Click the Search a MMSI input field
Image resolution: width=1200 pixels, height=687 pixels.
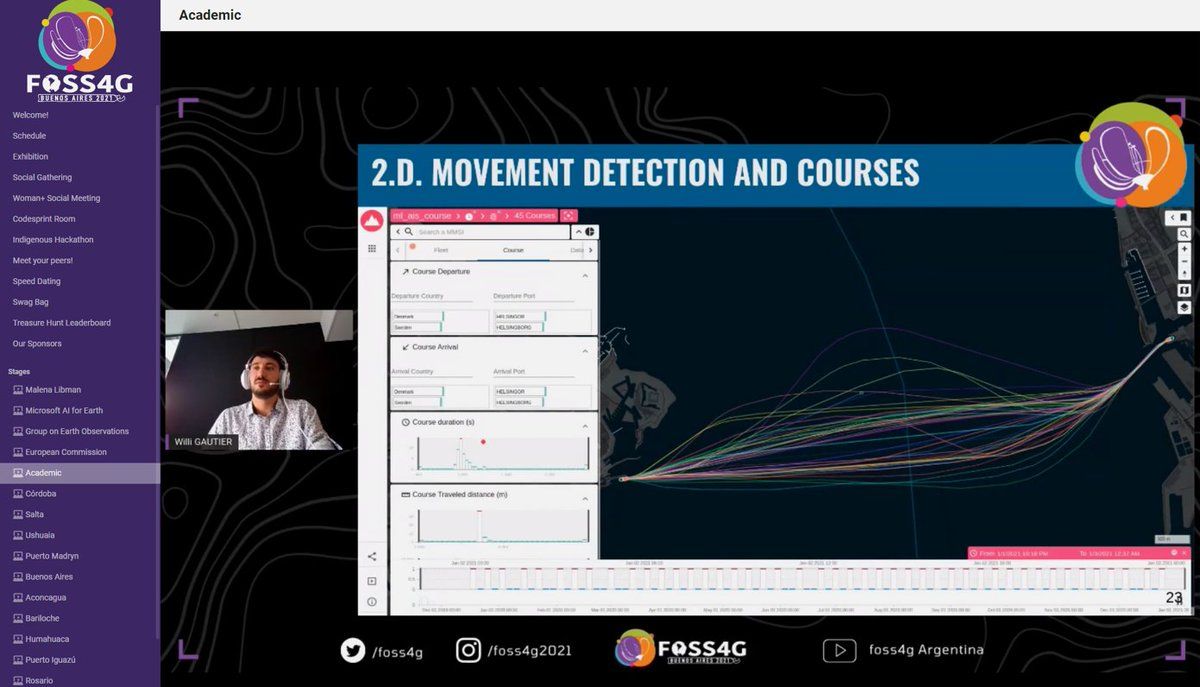(490, 232)
